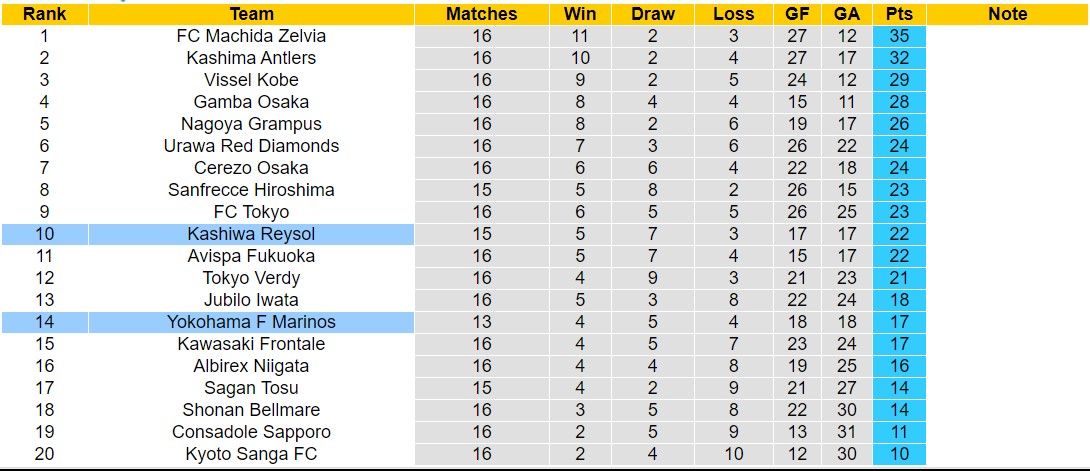This screenshot has width=1090, height=471.
Task: Open the FC Machida Zelvia team link
Action: (251, 36)
